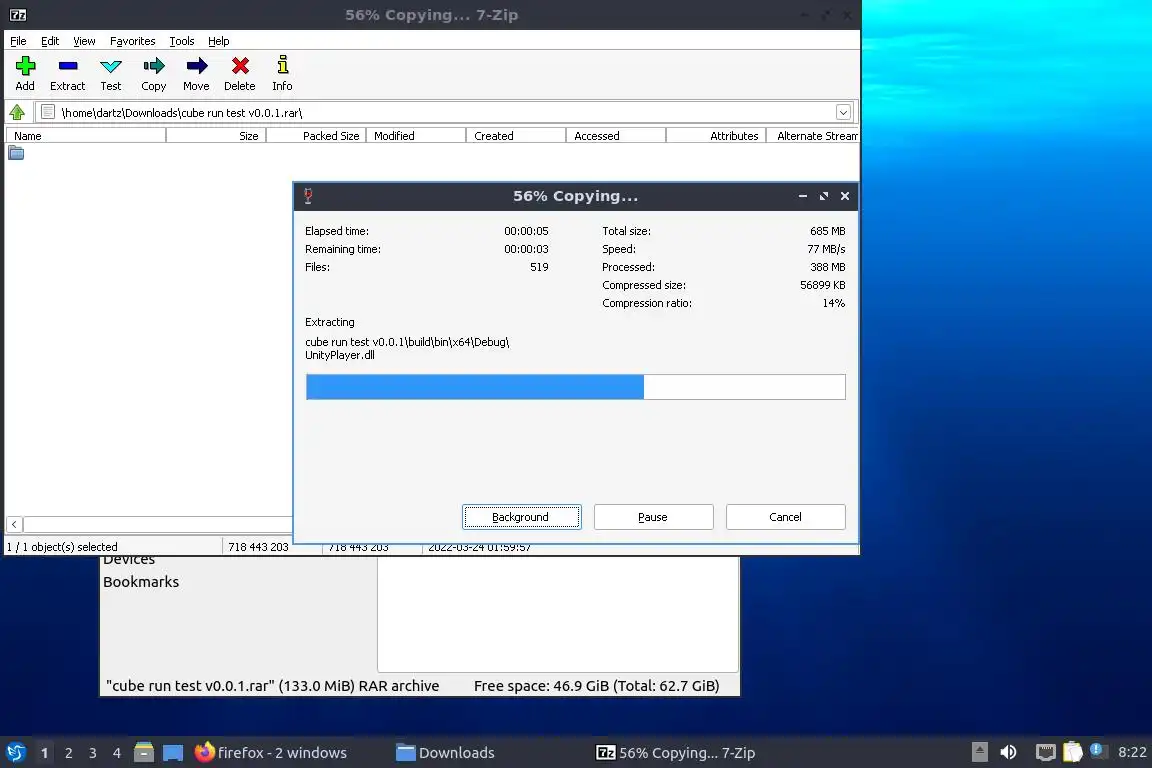
Task: Click Free space text in file manager
Action: [x=597, y=686]
